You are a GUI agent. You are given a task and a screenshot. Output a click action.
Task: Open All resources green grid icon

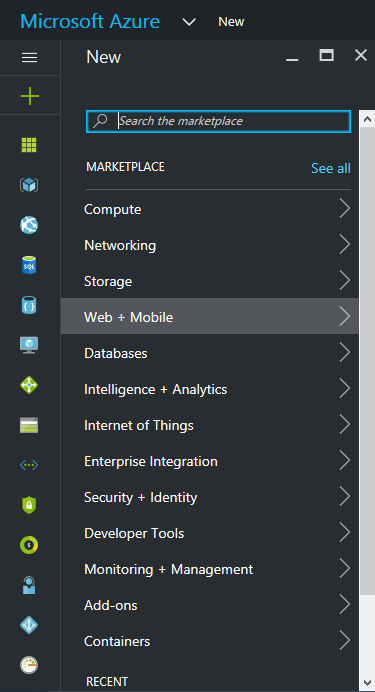(x=29, y=145)
